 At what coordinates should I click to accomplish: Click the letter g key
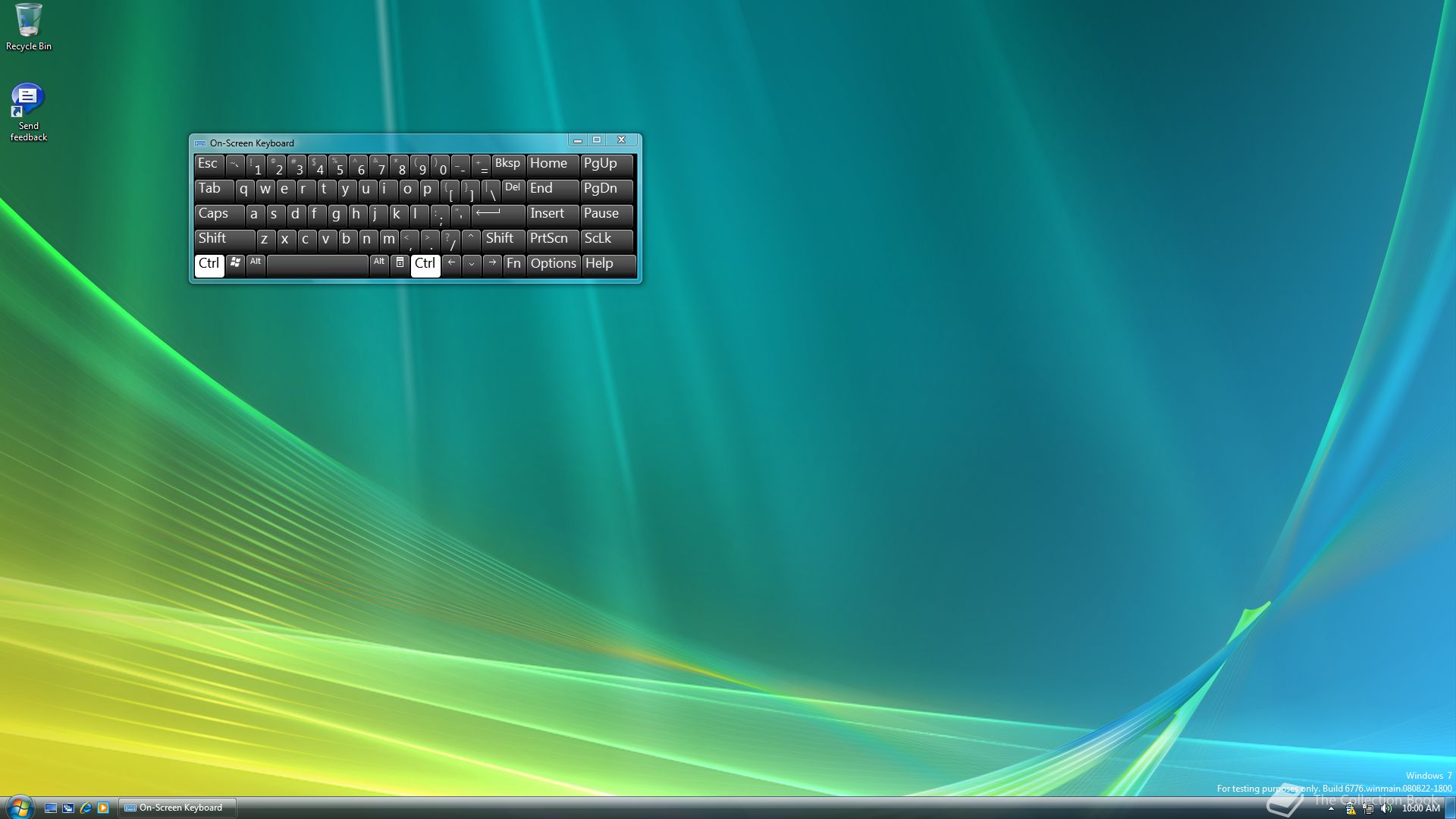point(337,215)
